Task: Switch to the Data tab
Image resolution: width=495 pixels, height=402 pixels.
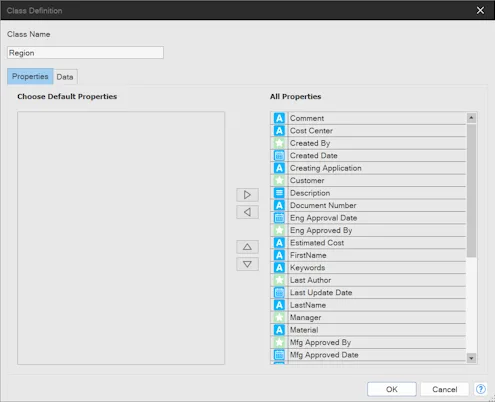Action: (65, 77)
